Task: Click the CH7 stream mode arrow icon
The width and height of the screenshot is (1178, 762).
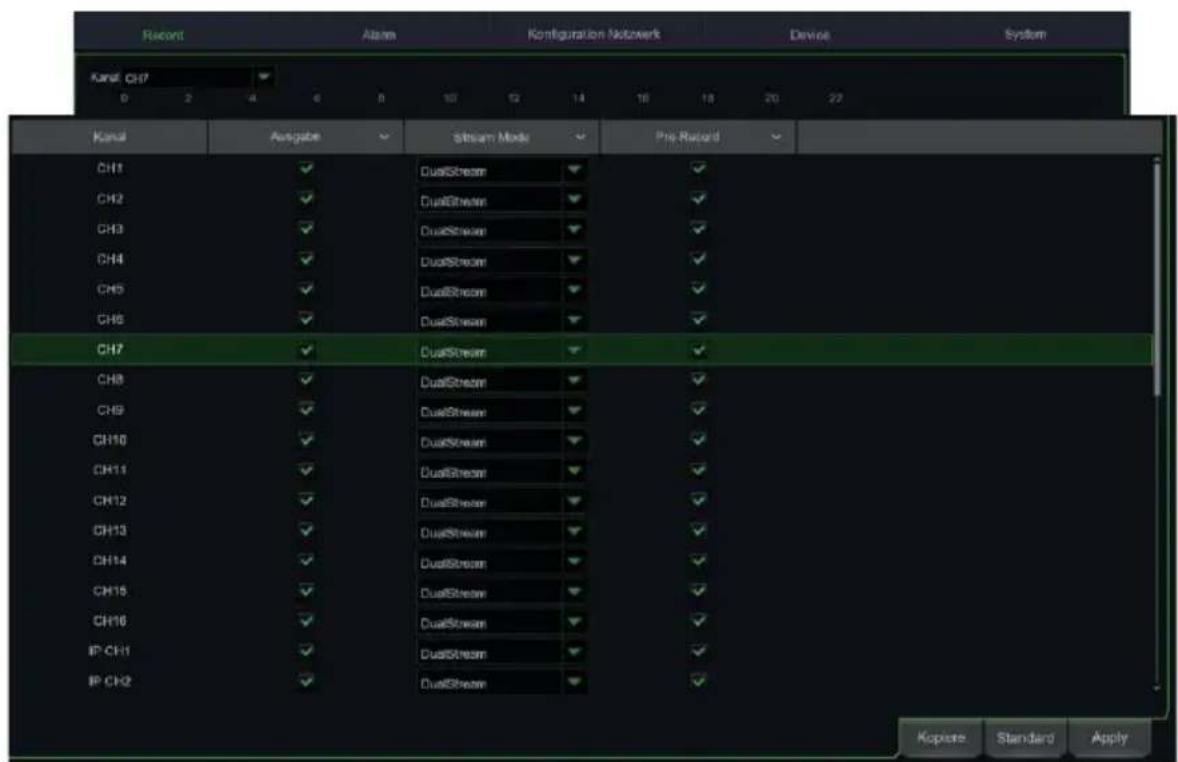Action: [574, 351]
